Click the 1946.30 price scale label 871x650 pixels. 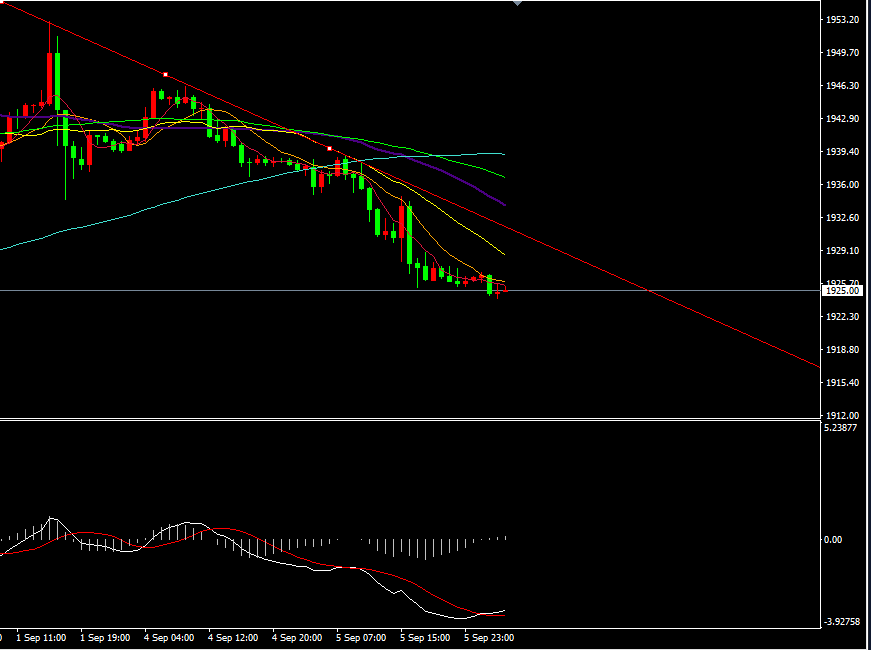tap(843, 86)
